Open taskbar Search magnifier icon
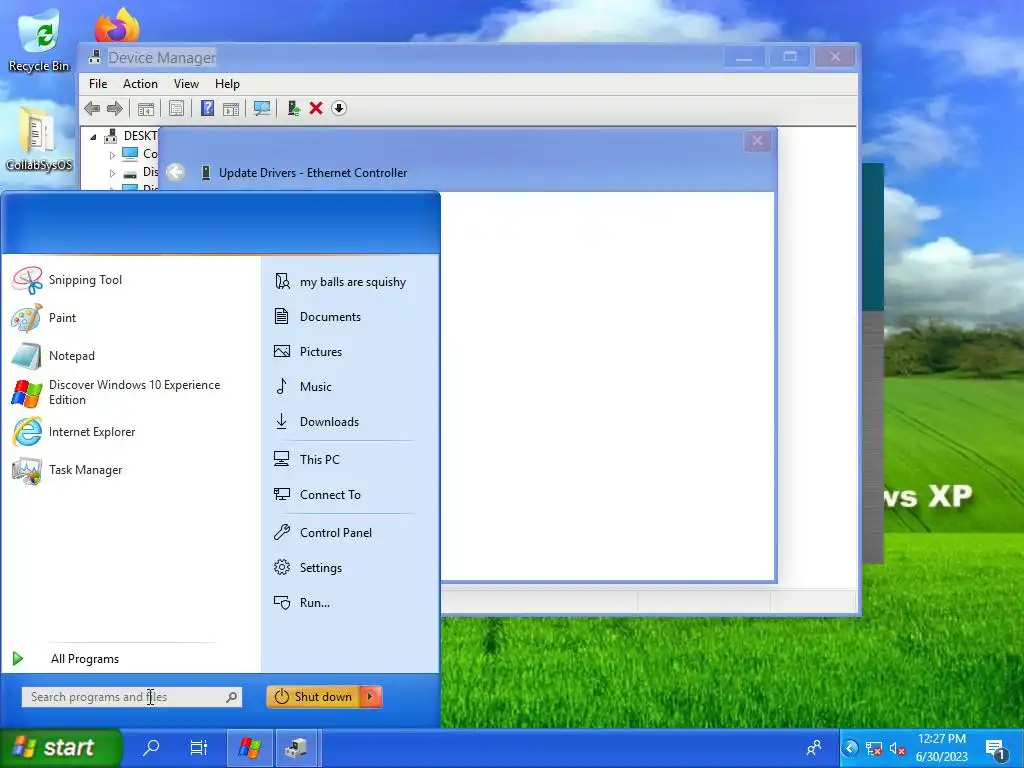Viewport: 1024px width, 768px height. [151, 747]
